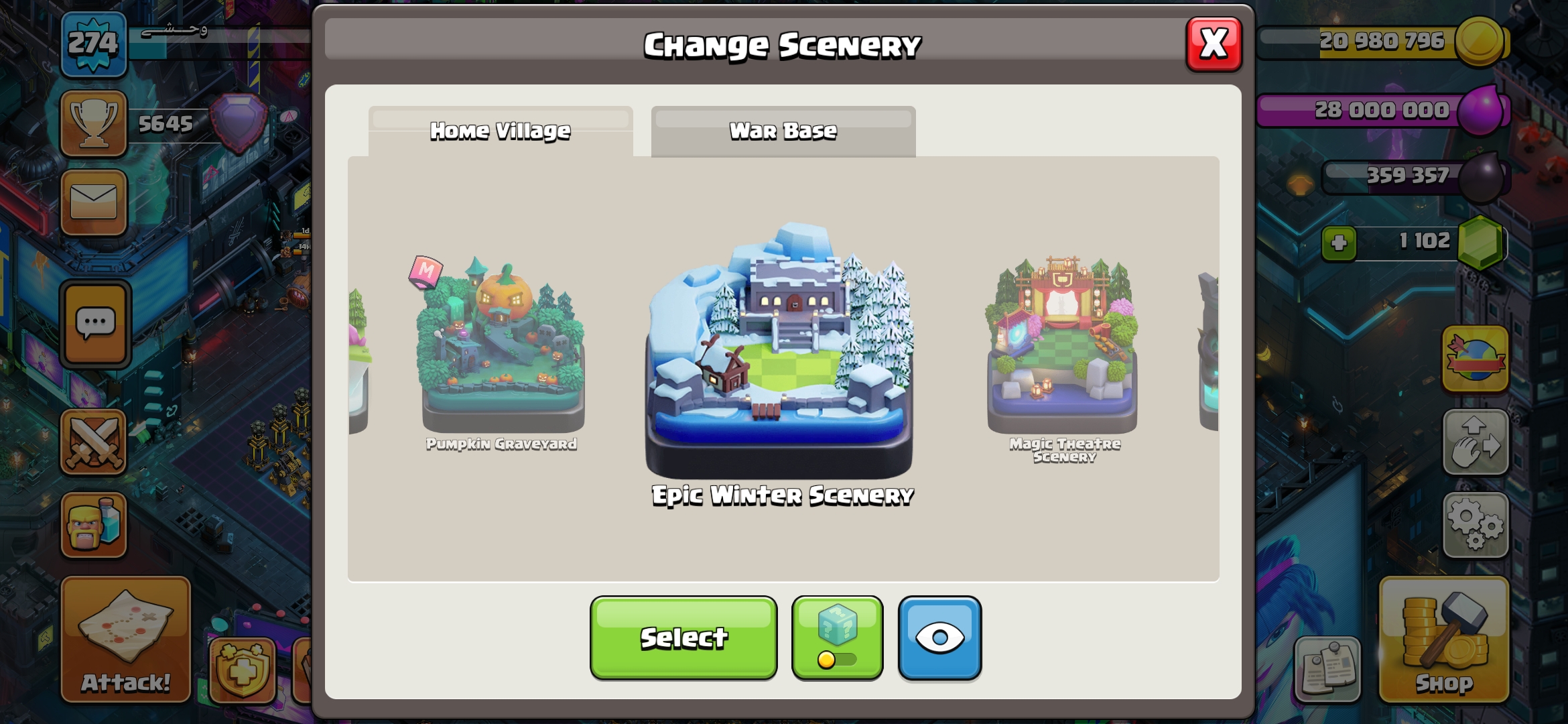The width and height of the screenshot is (1568, 724).
Task: Open the notes clipboard icon
Action: [1327, 669]
